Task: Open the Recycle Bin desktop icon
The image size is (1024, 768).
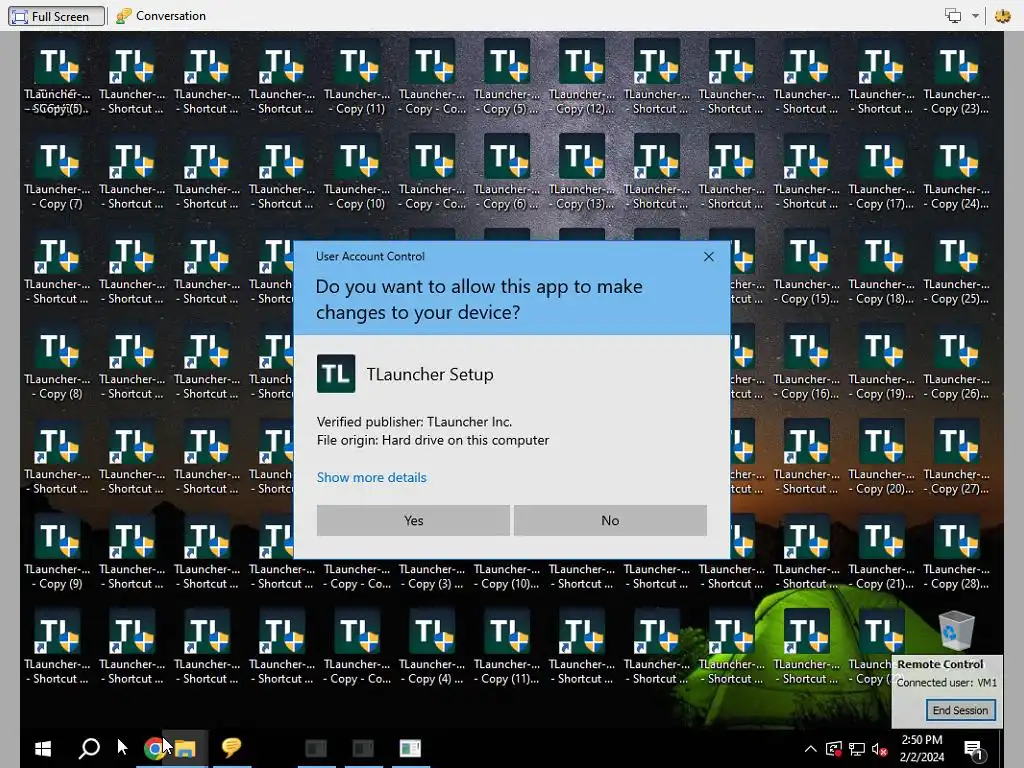Action: [957, 632]
